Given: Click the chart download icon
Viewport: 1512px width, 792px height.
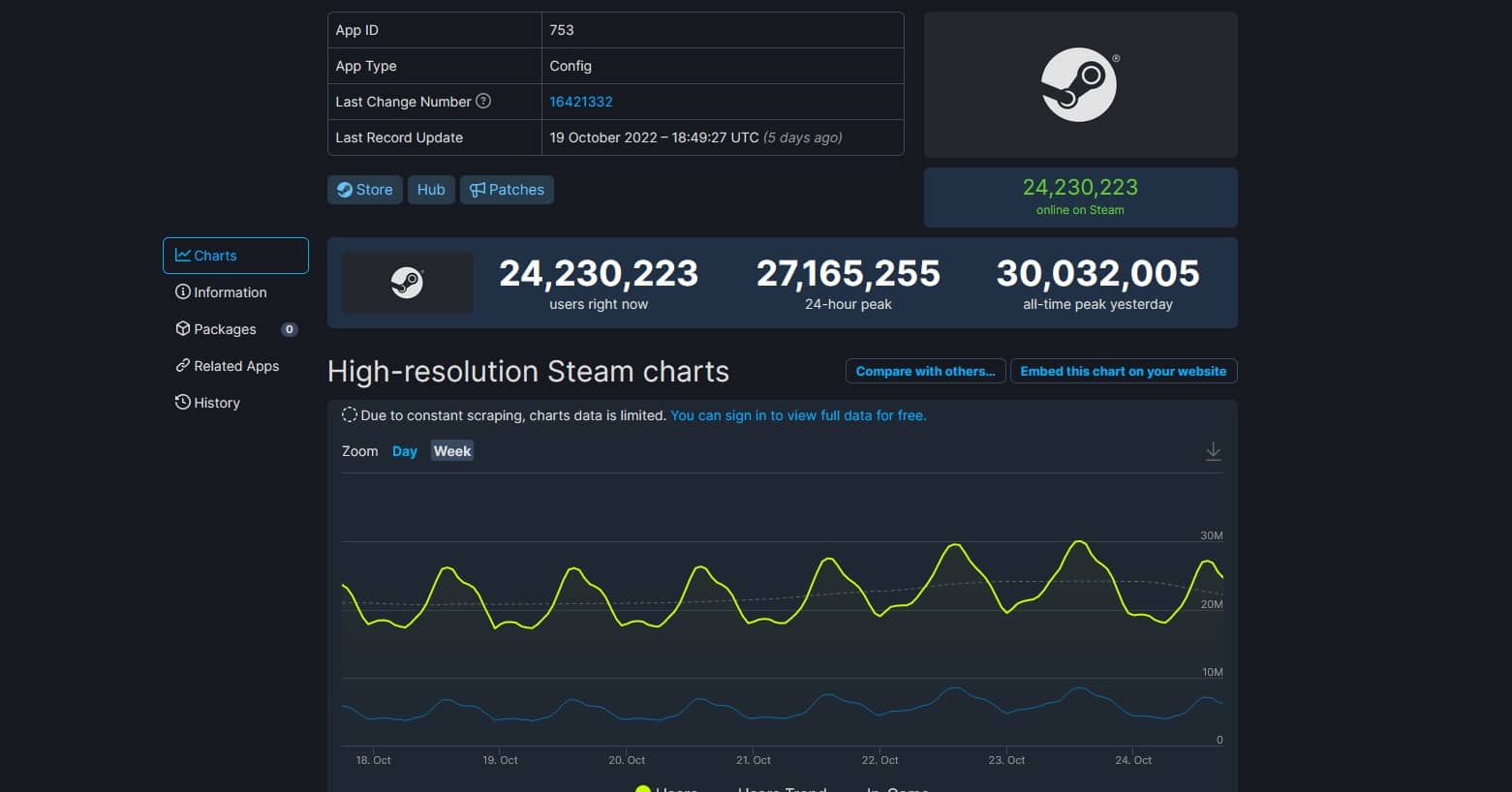Looking at the screenshot, I should pyautogui.click(x=1213, y=451).
